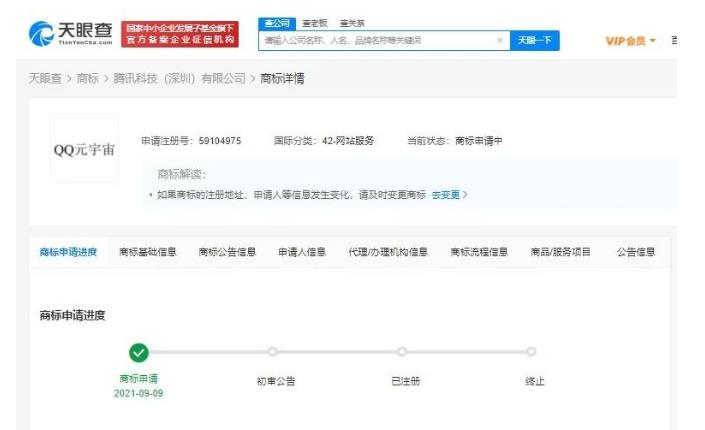Screen dimensions: 705x430
Task: Go to 商标 breadcrumb link
Action: (x=87, y=78)
